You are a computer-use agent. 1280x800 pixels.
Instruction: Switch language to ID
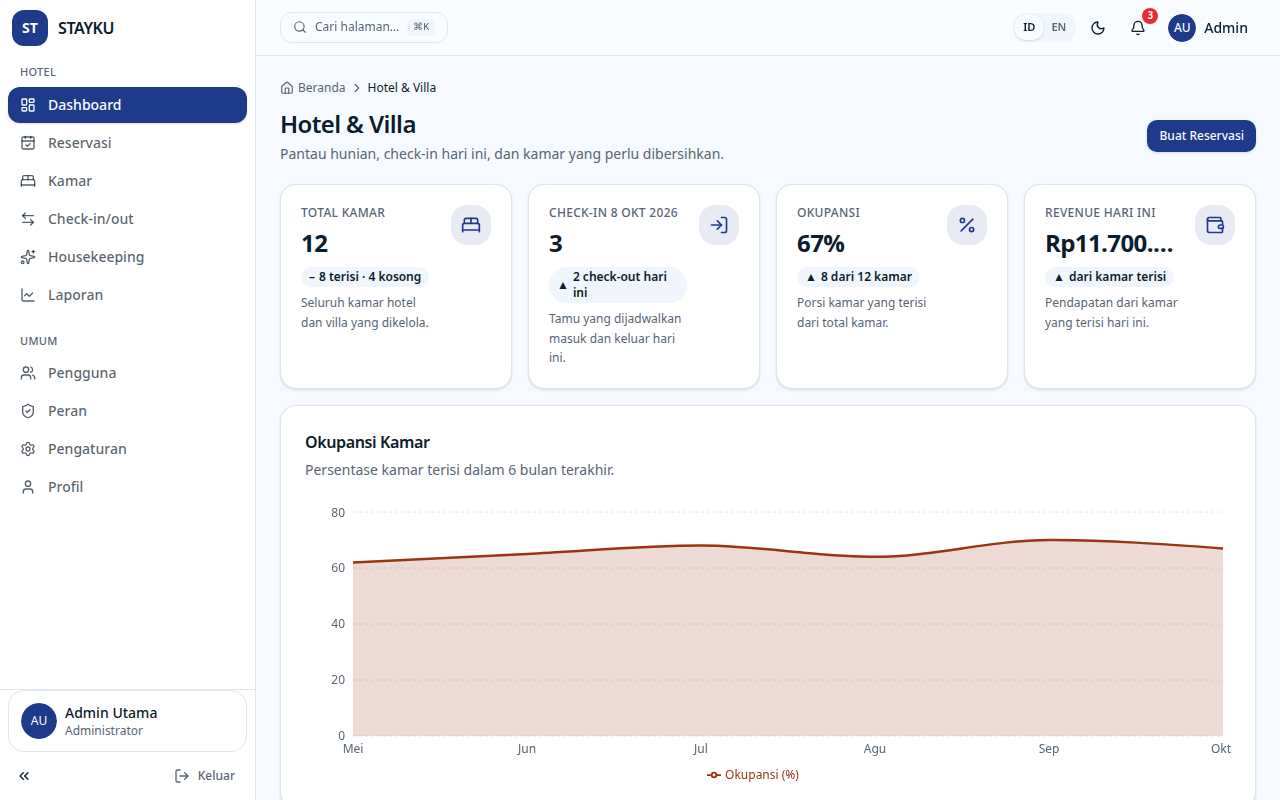click(x=1029, y=27)
